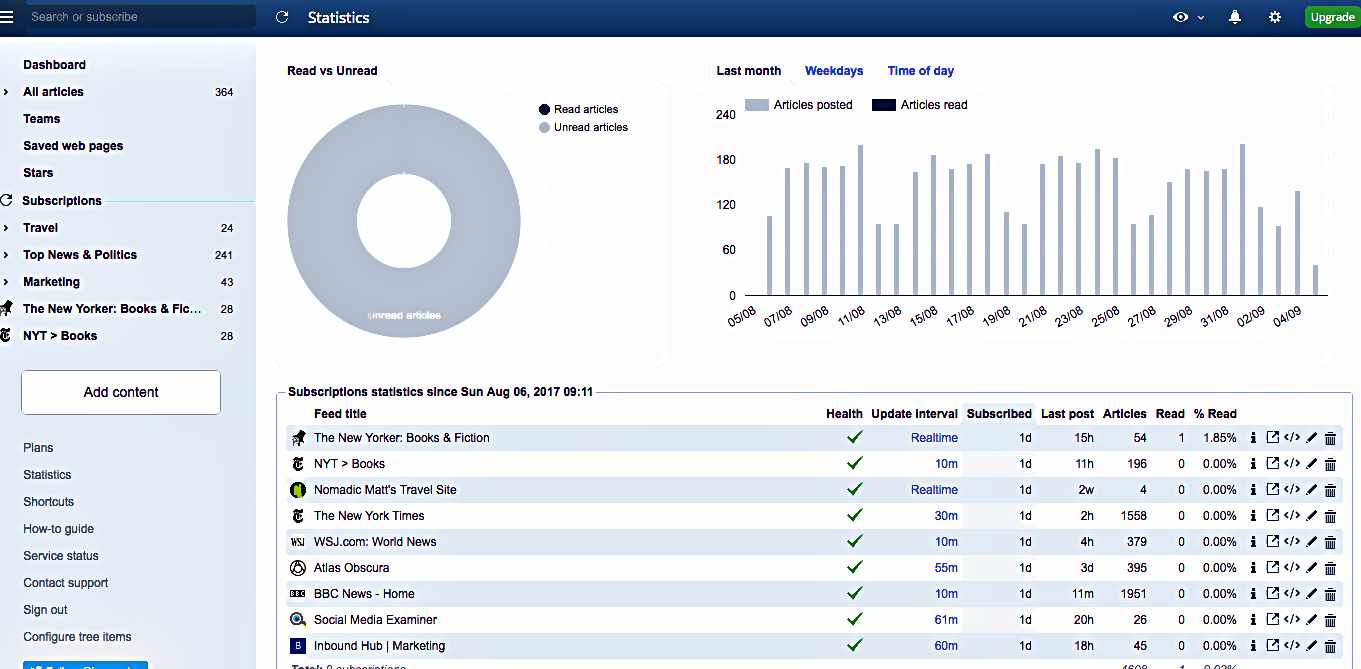Viewport: 1361px width, 669px height.
Task: Click Realtime interval for The New Yorker row
Action: [x=934, y=438]
